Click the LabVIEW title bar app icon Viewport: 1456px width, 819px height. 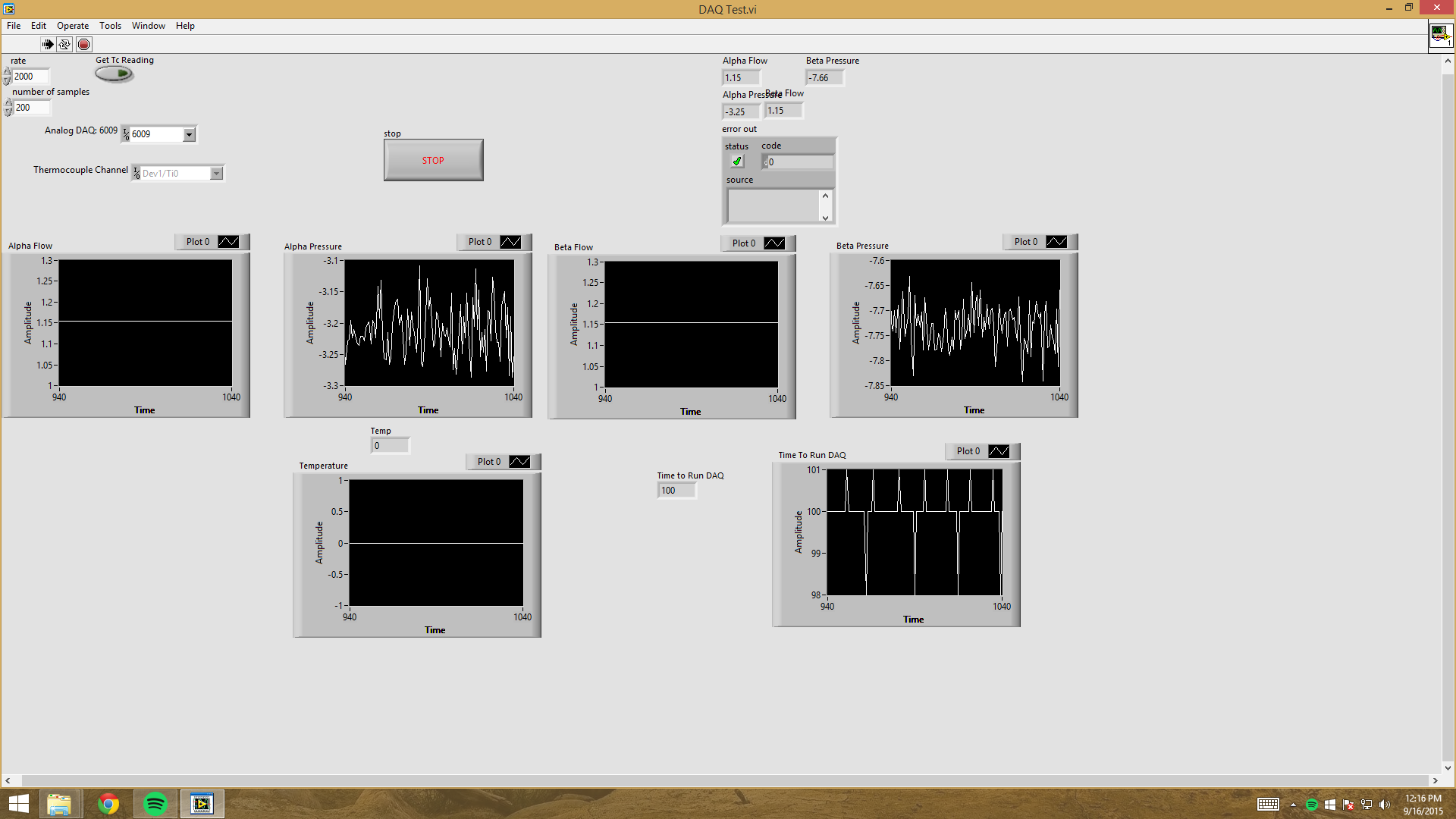pos(8,8)
